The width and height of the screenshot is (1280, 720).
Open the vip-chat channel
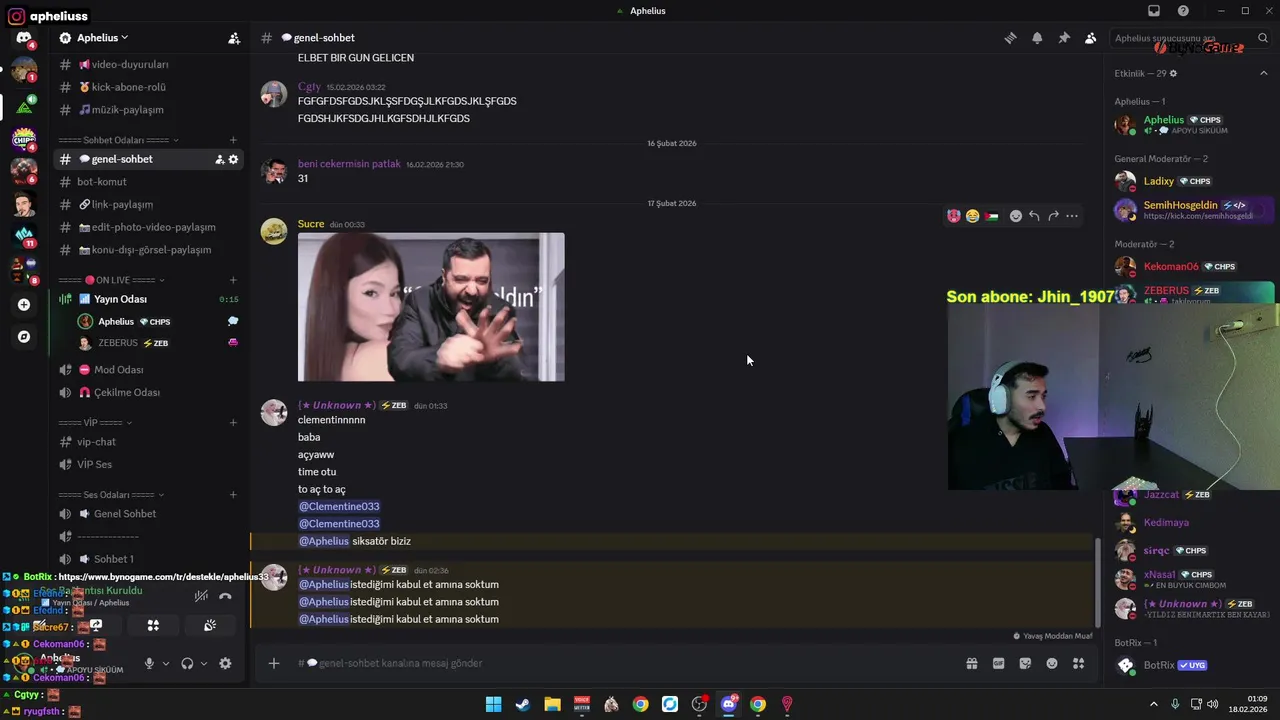pyautogui.click(x=148, y=442)
